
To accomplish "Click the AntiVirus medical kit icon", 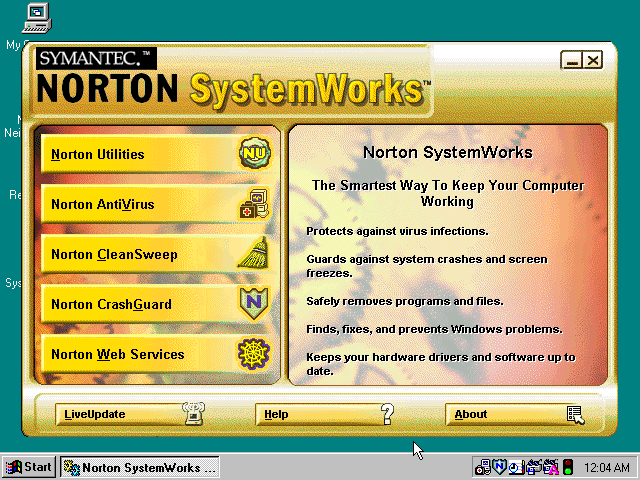I will 254,203.
